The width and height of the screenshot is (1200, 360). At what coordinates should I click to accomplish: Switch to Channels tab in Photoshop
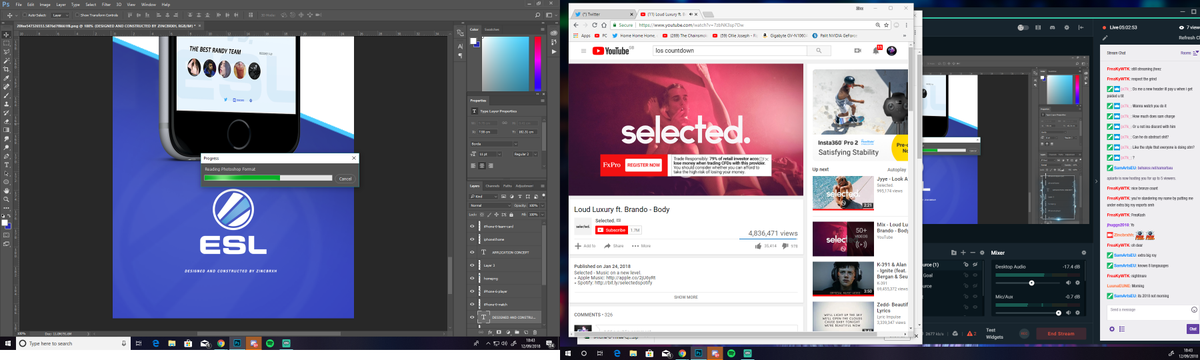point(493,186)
